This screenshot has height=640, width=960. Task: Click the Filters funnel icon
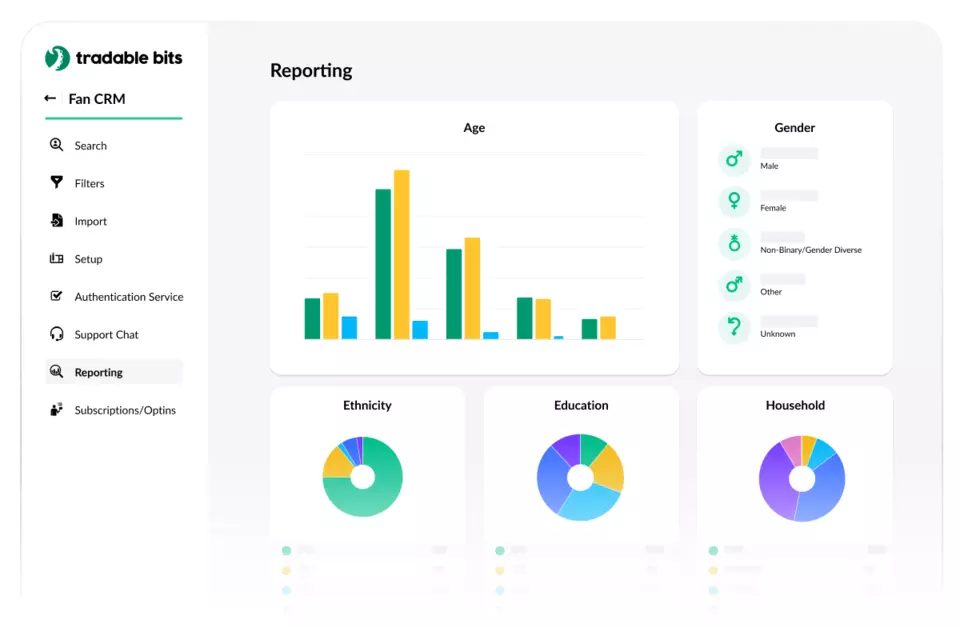(57, 183)
